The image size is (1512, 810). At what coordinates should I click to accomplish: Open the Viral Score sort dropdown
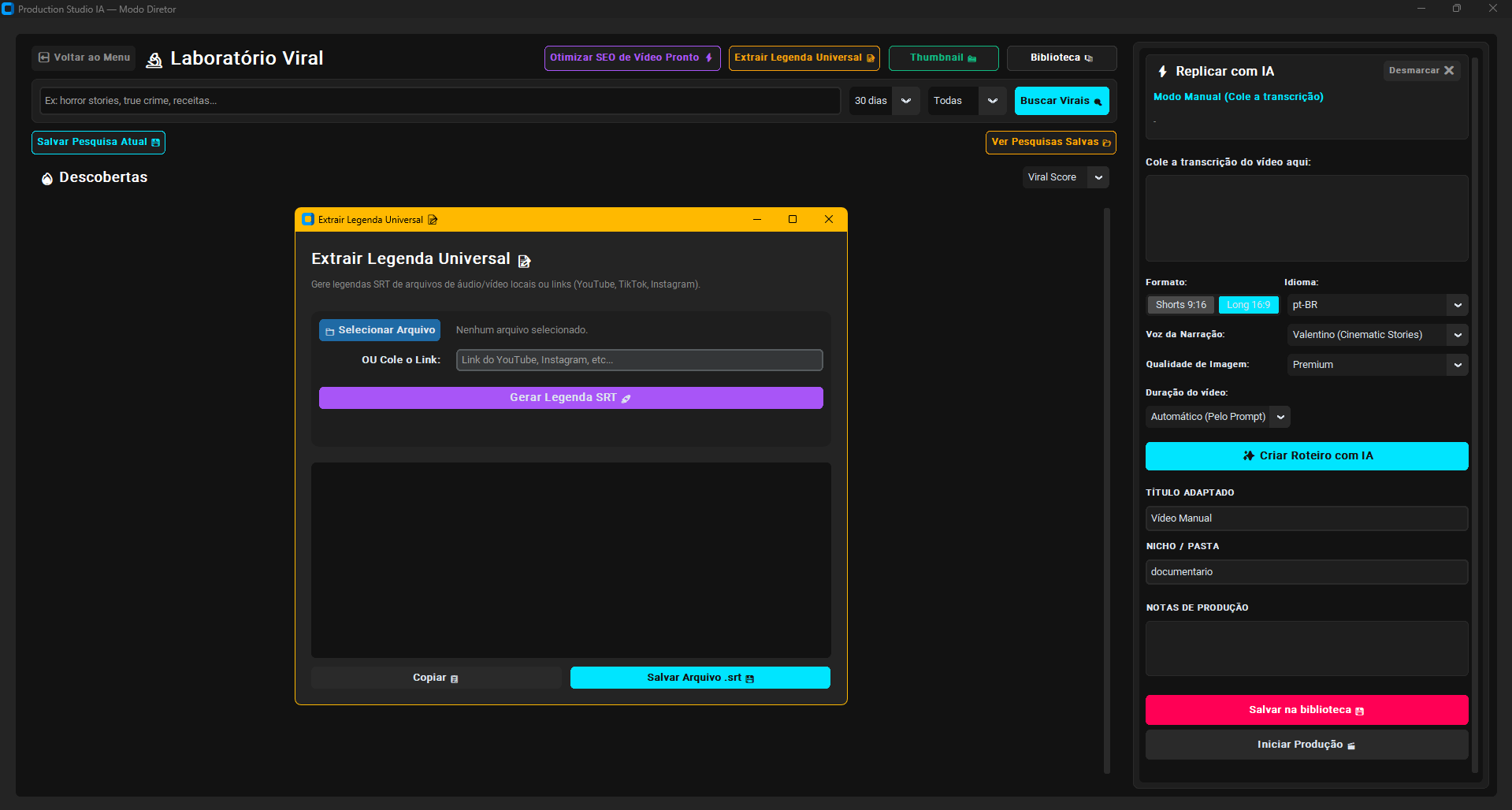point(1098,177)
